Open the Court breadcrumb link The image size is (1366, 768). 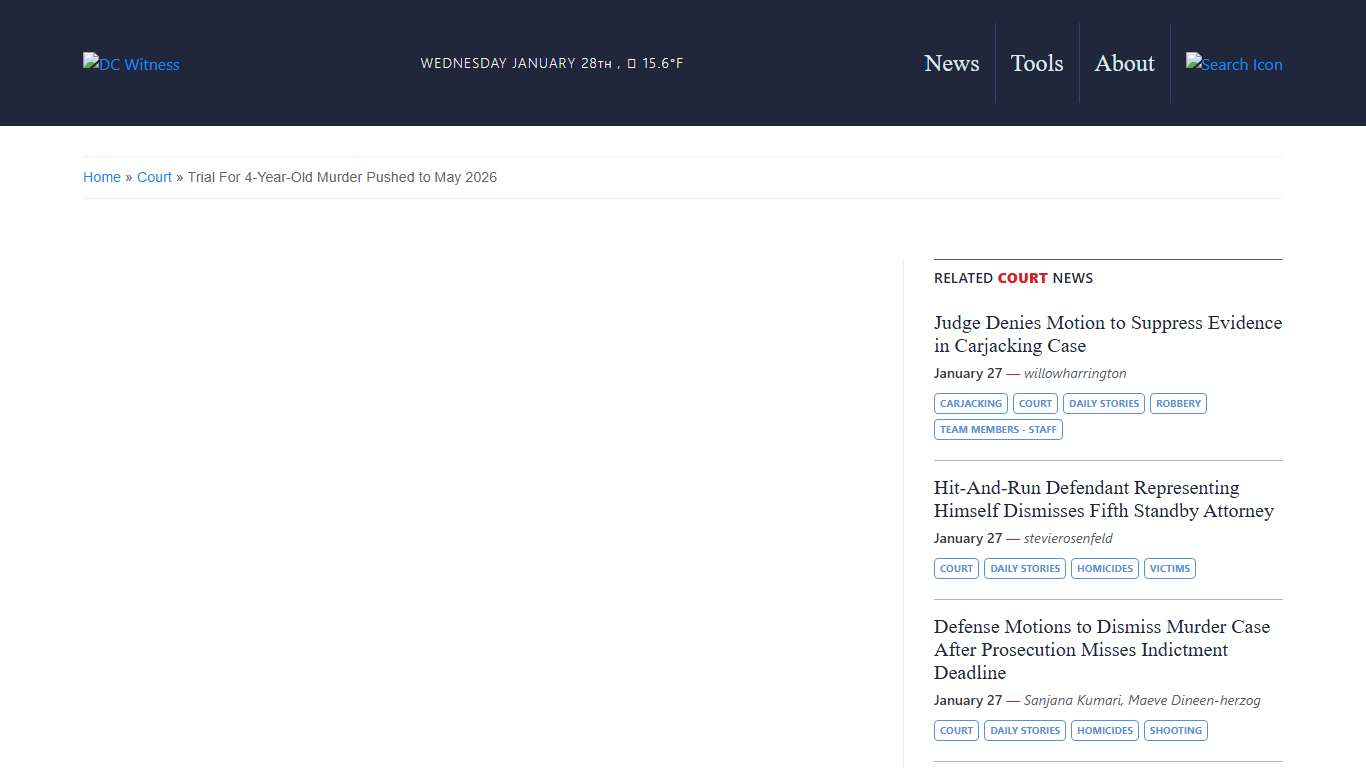[154, 177]
